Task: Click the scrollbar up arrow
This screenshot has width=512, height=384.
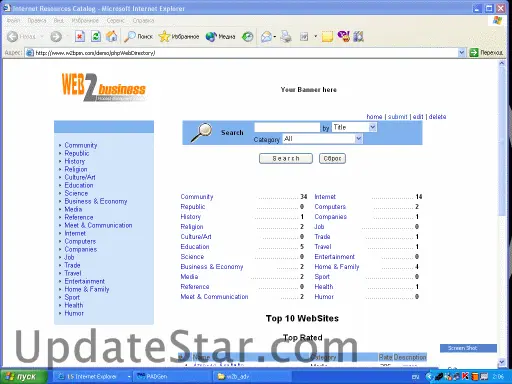Action: coord(502,64)
